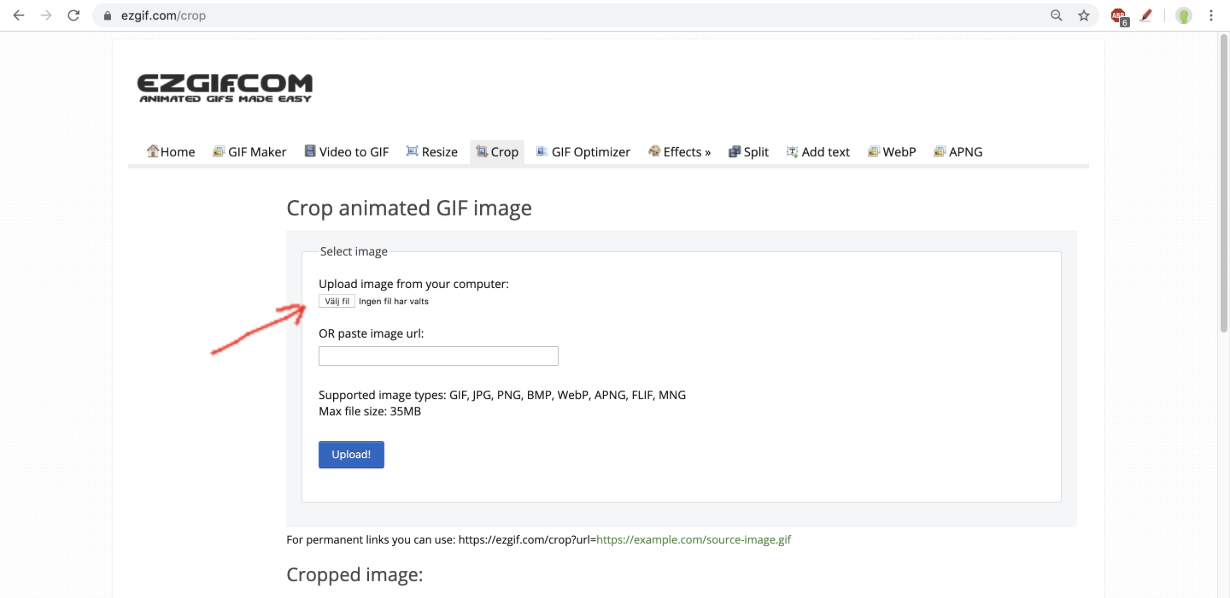Open the Video to GIF tool

coord(346,152)
